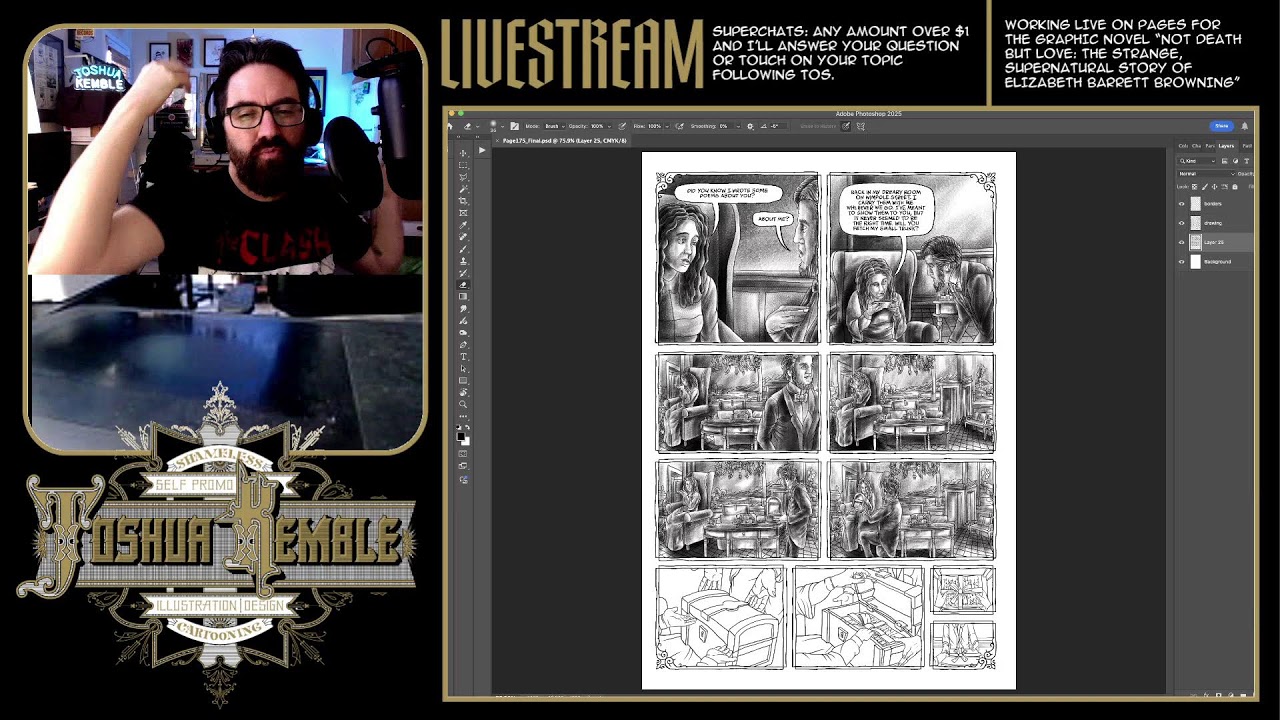This screenshot has height=720, width=1280.
Task: Open the brush settings panel icon
Action: (x=515, y=126)
